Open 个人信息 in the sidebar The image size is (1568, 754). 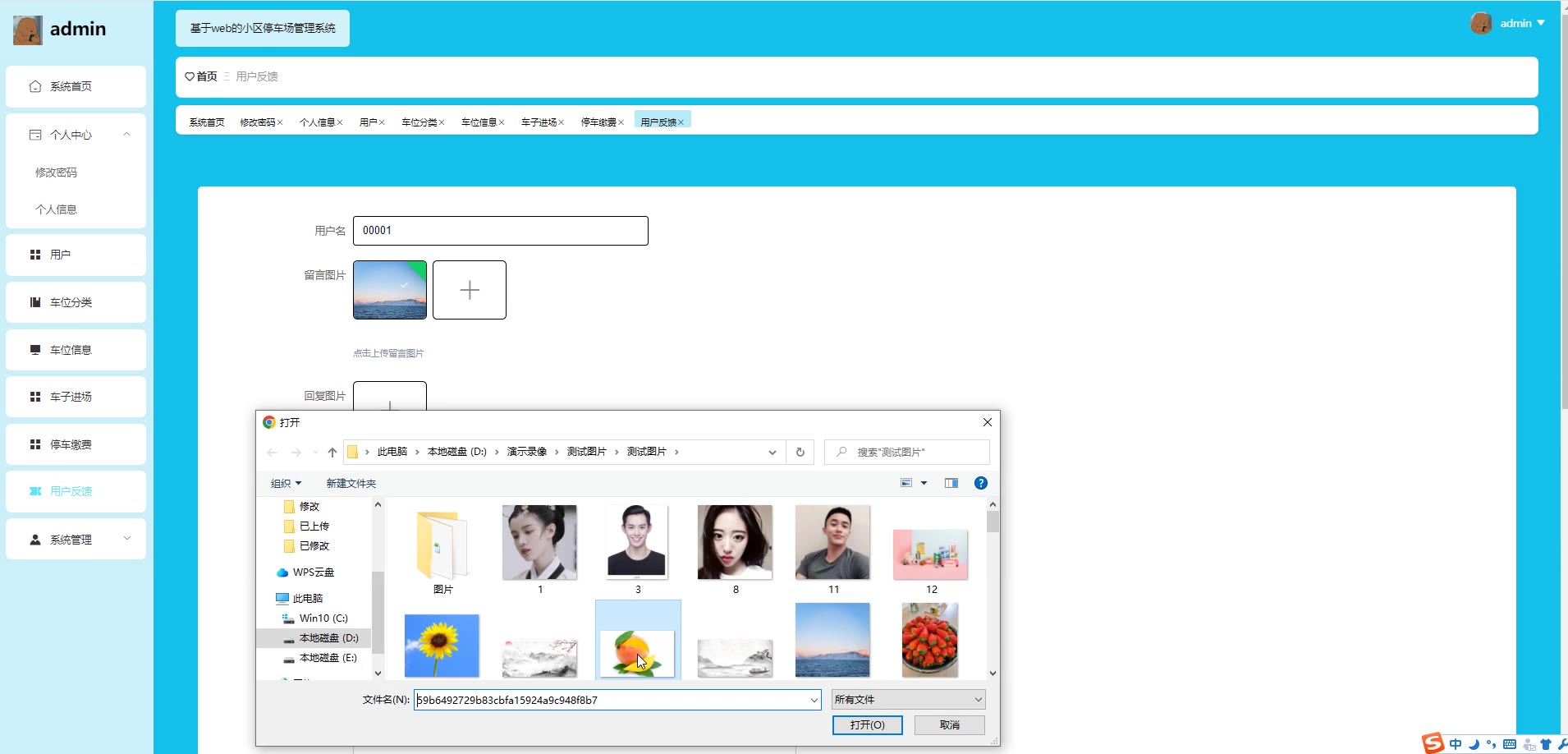pyautogui.click(x=56, y=209)
